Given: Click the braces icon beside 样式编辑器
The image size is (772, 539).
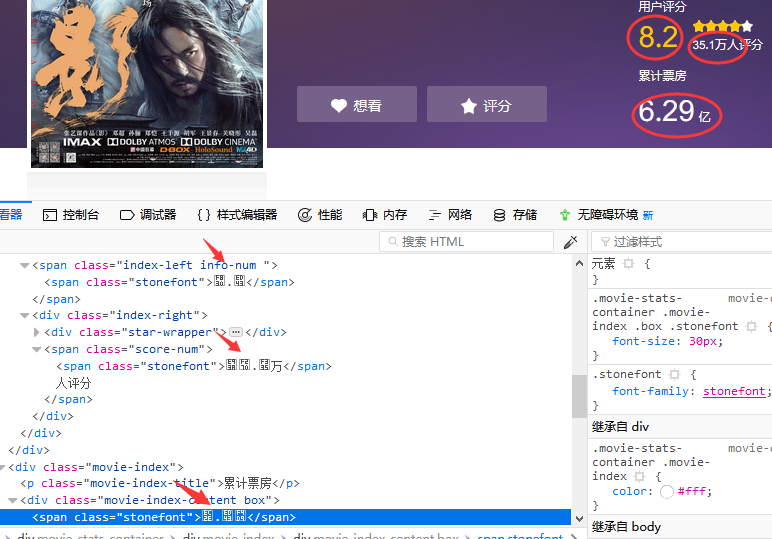Looking at the screenshot, I should click(204, 215).
